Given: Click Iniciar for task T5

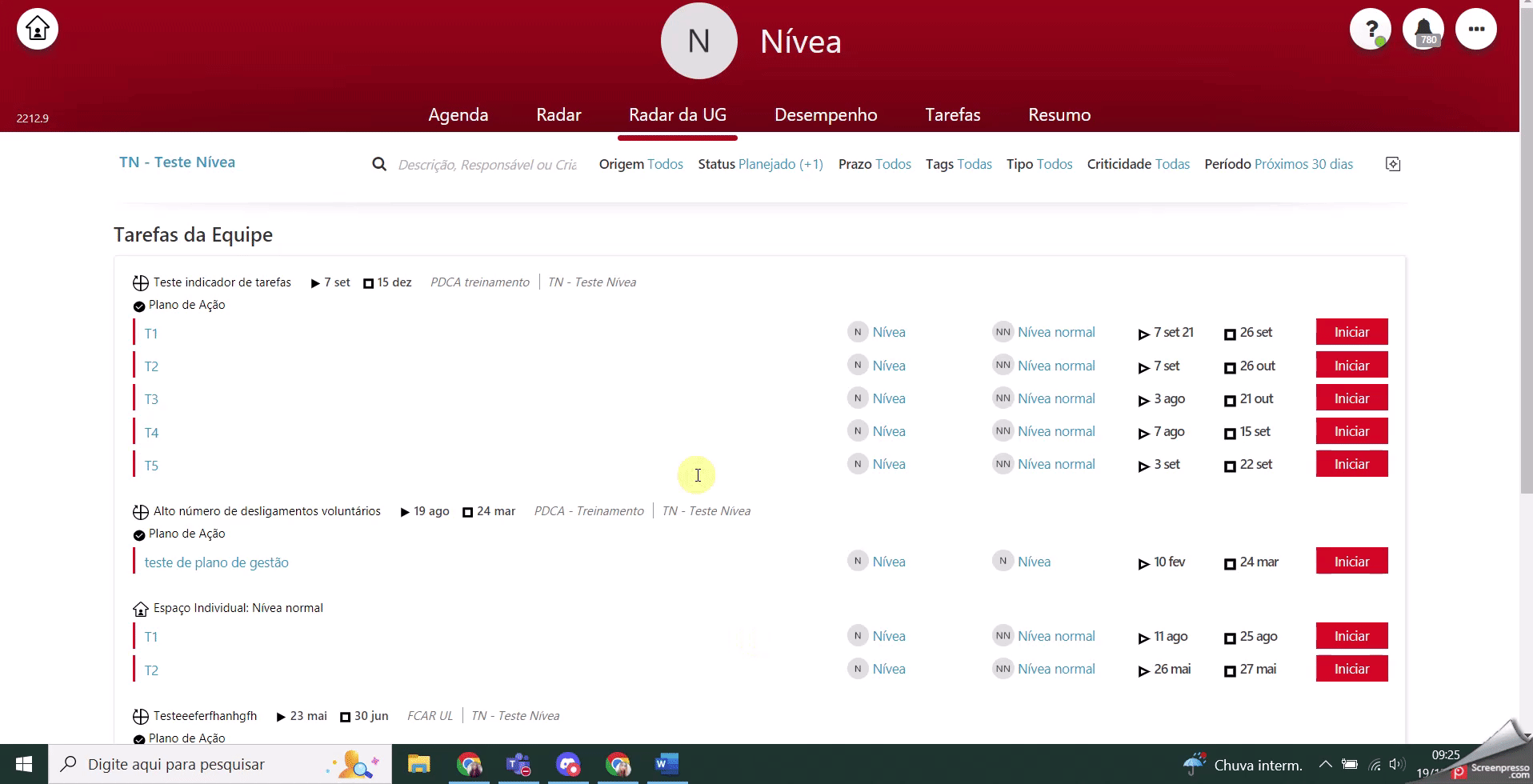Looking at the screenshot, I should tap(1351, 464).
